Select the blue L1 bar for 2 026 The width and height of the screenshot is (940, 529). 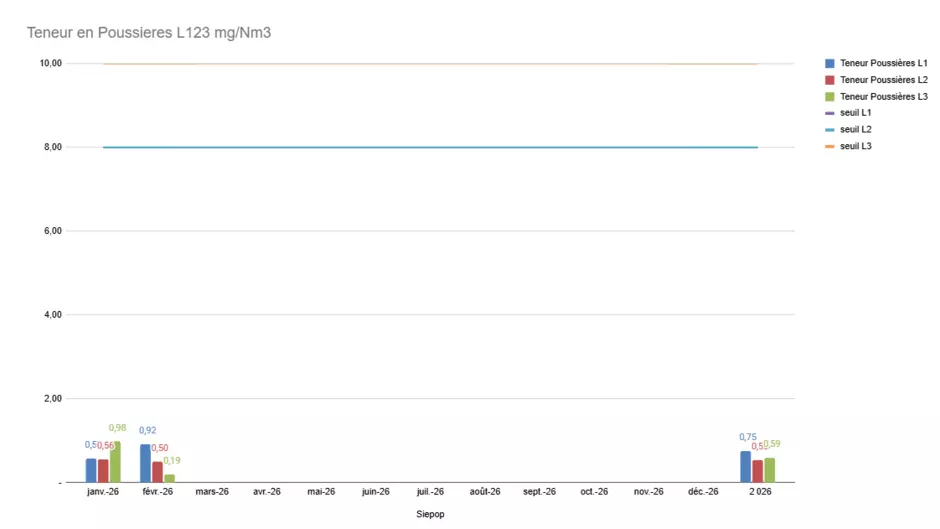click(745, 467)
